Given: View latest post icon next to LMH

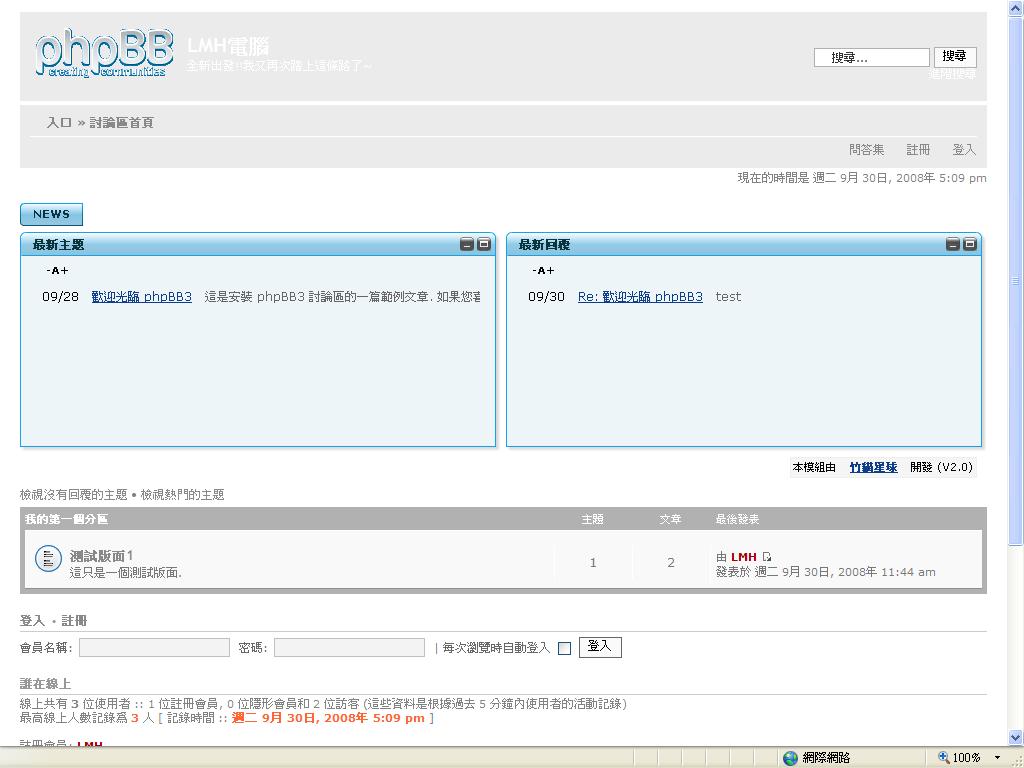Looking at the screenshot, I should click(x=767, y=557).
